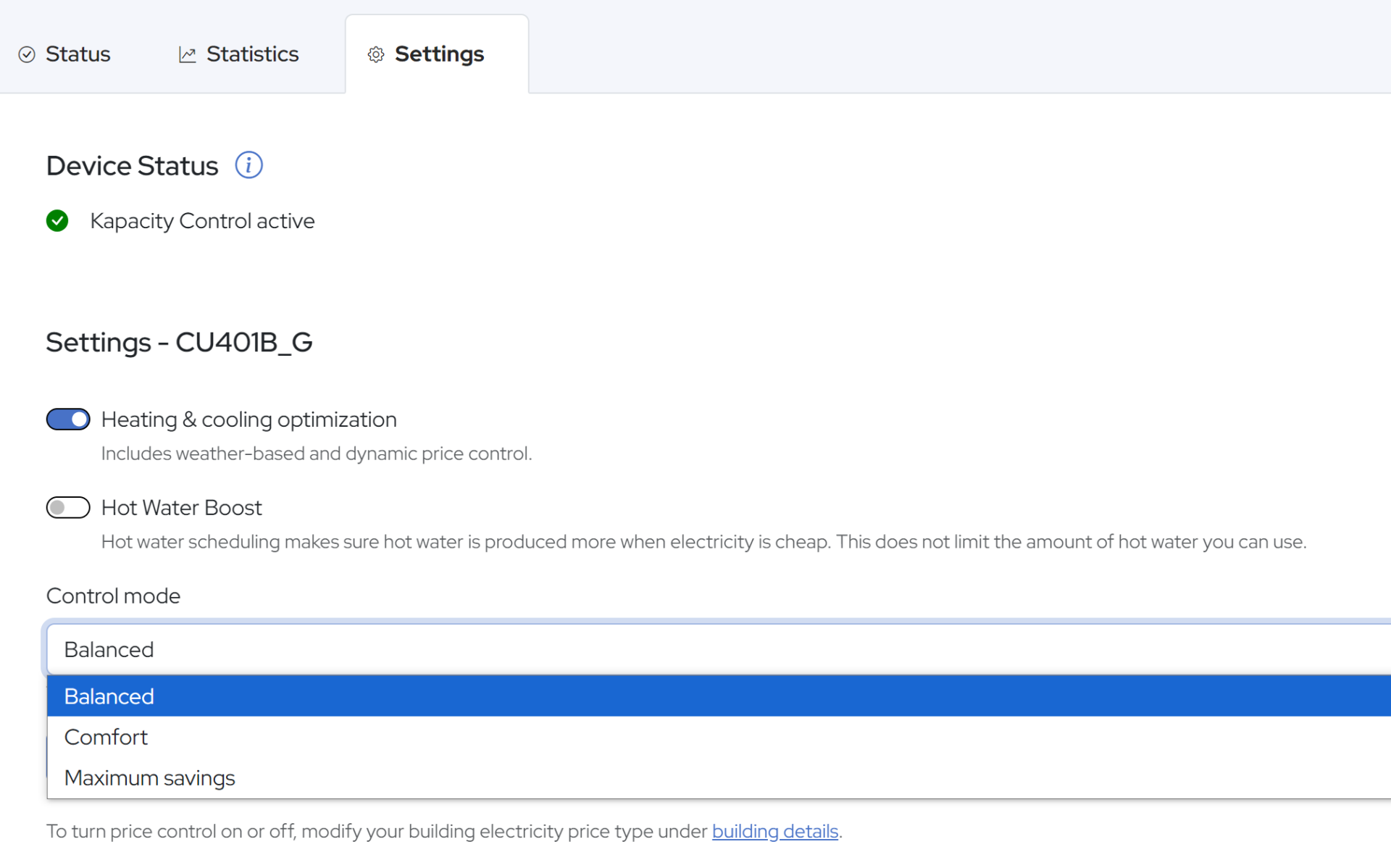Open the building details link
The width and height of the screenshot is (1391, 868).
point(774,831)
